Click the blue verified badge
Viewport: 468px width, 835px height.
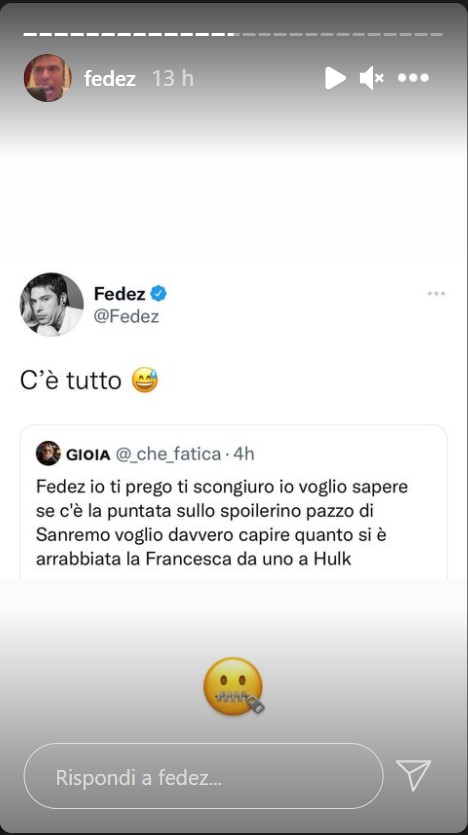pyautogui.click(x=158, y=293)
